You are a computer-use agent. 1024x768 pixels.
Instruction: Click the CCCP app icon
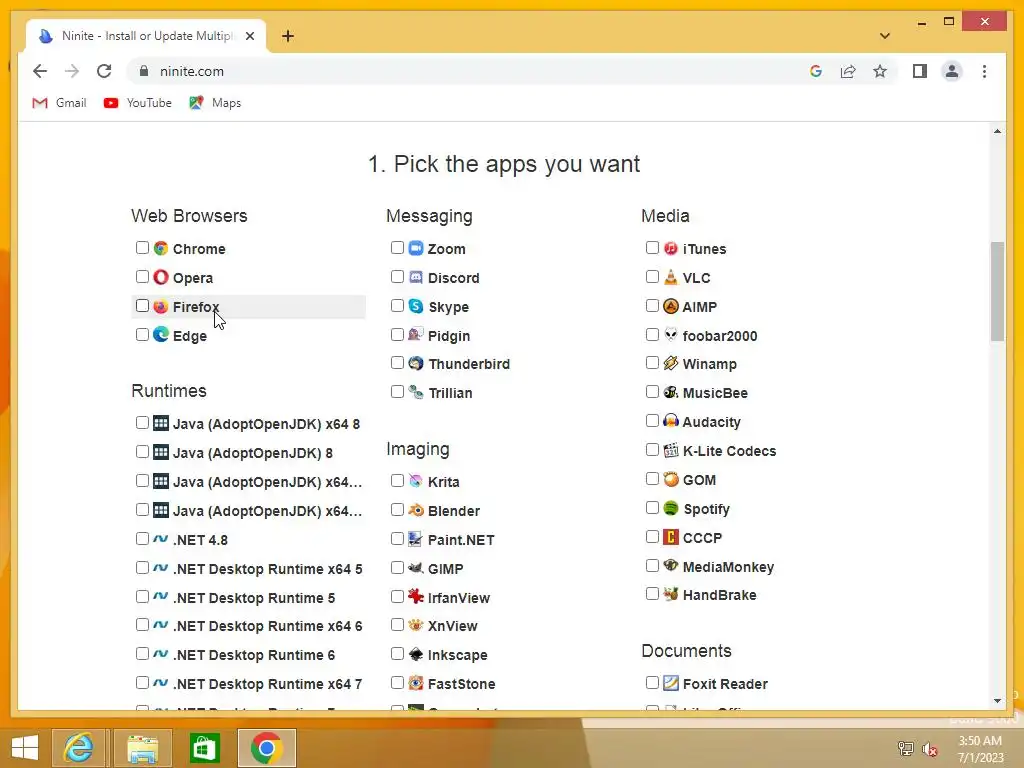pos(671,537)
